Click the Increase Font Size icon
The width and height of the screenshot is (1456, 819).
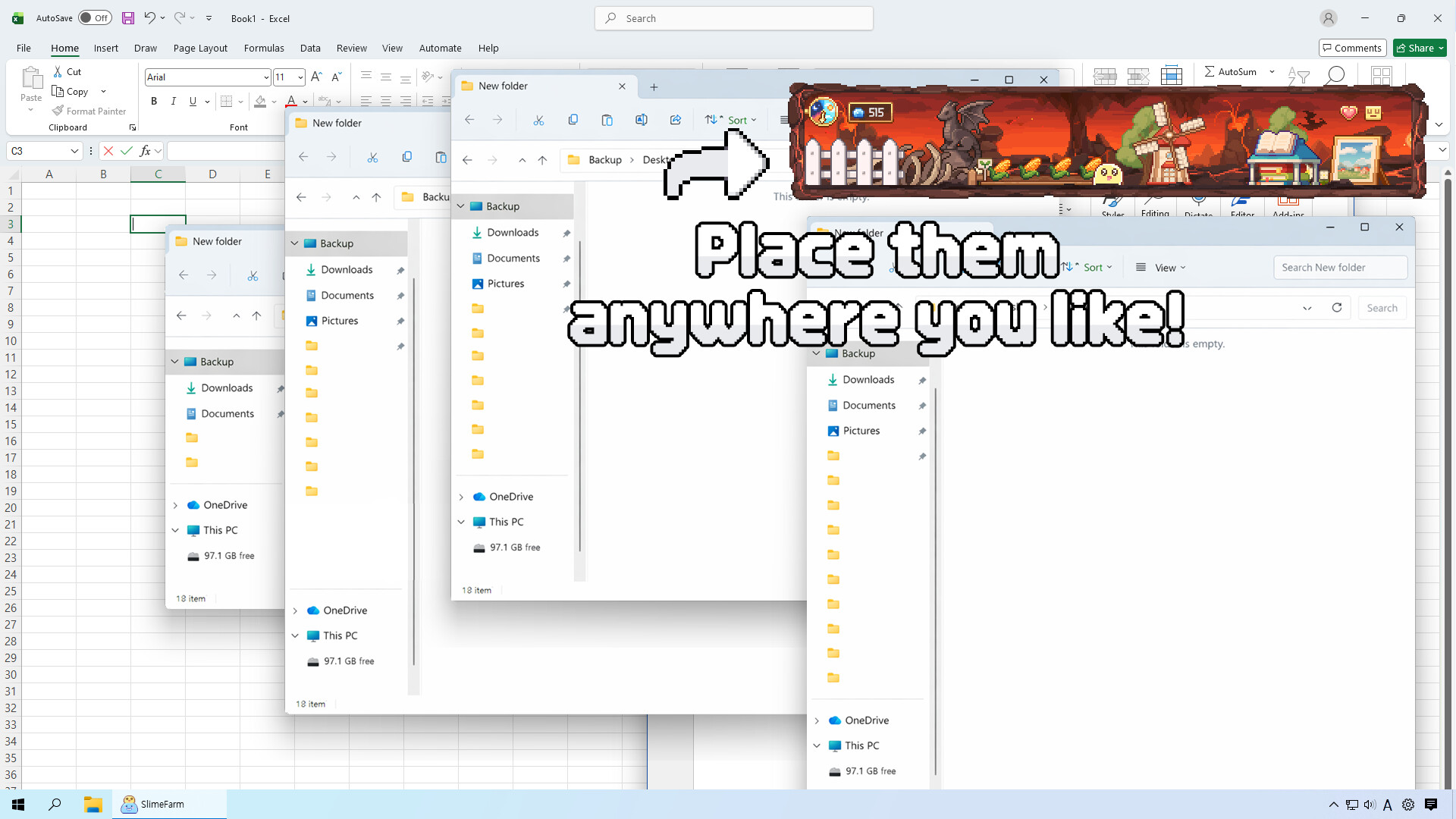tap(317, 77)
